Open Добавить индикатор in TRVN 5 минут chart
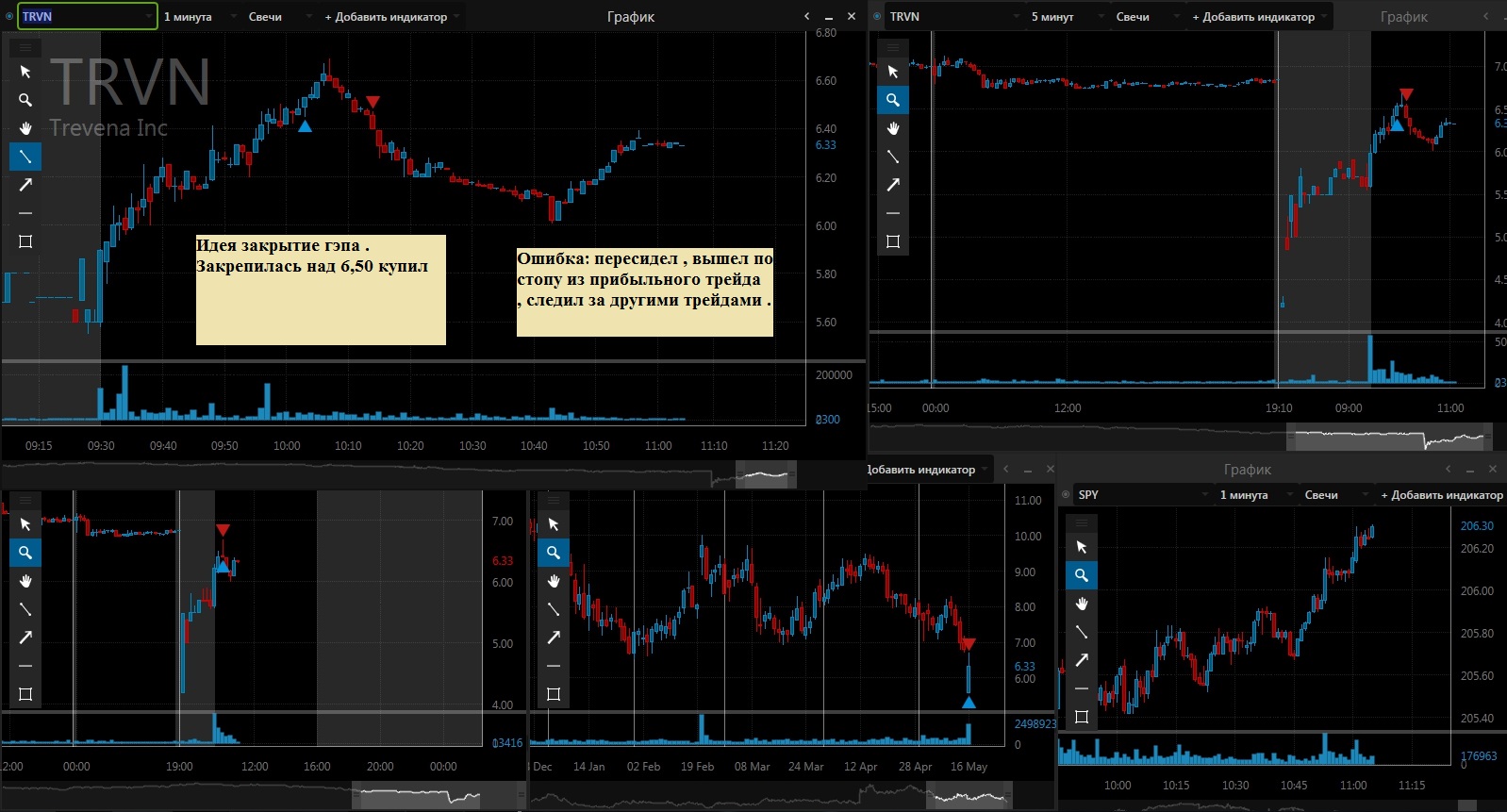This screenshot has width=1507, height=812. 1260,16
